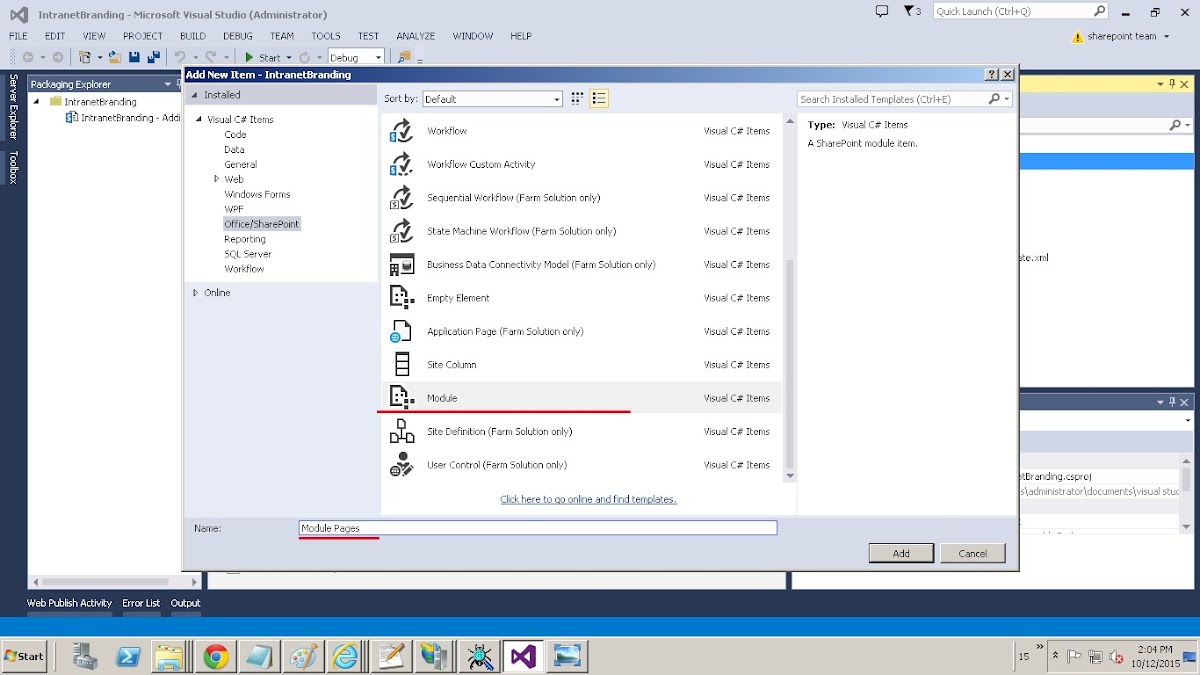Open Google Chrome from the taskbar
The image size is (1200, 675).
tap(216, 656)
